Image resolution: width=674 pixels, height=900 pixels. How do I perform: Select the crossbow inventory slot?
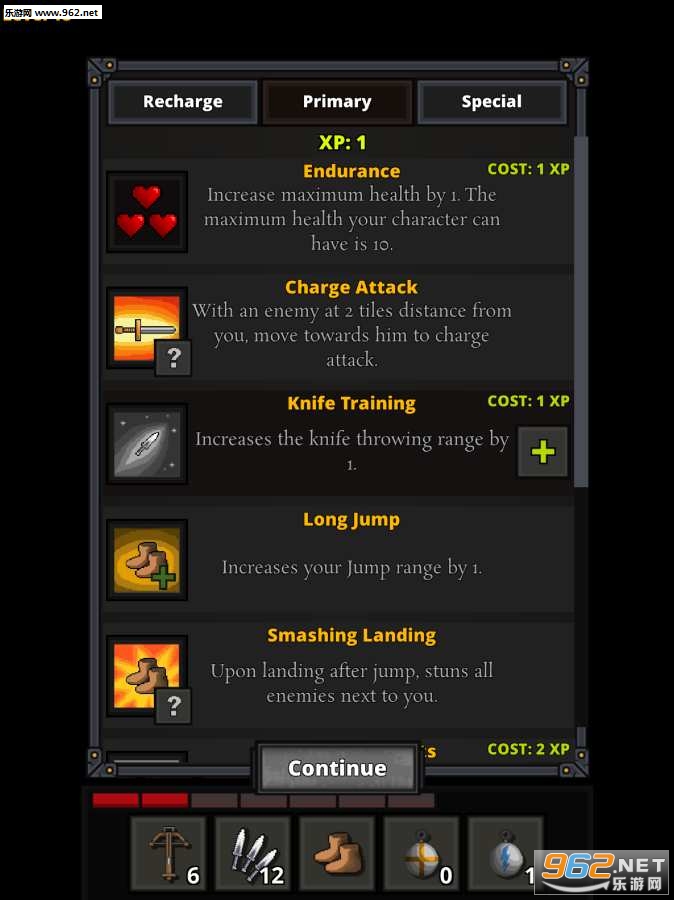(x=168, y=853)
